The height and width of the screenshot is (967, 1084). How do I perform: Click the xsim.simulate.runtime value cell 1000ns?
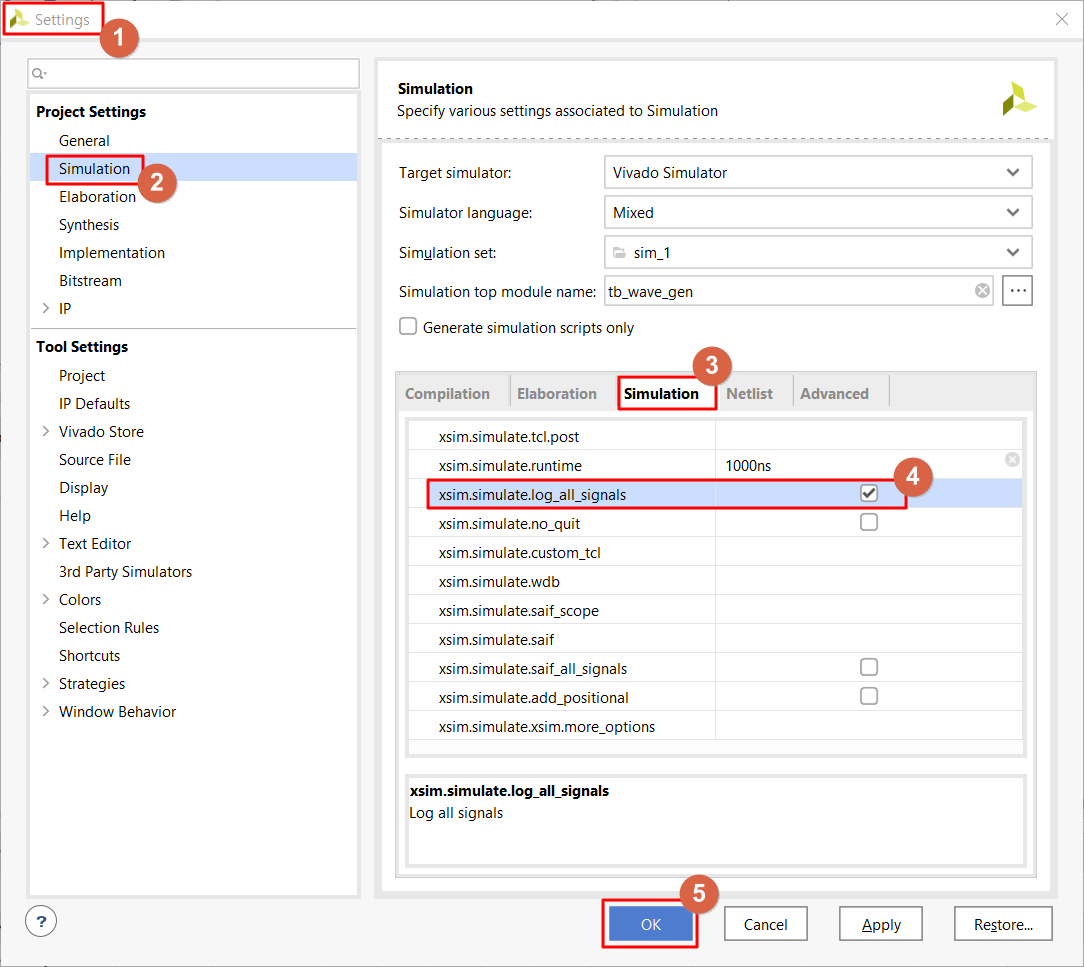point(868,465)
